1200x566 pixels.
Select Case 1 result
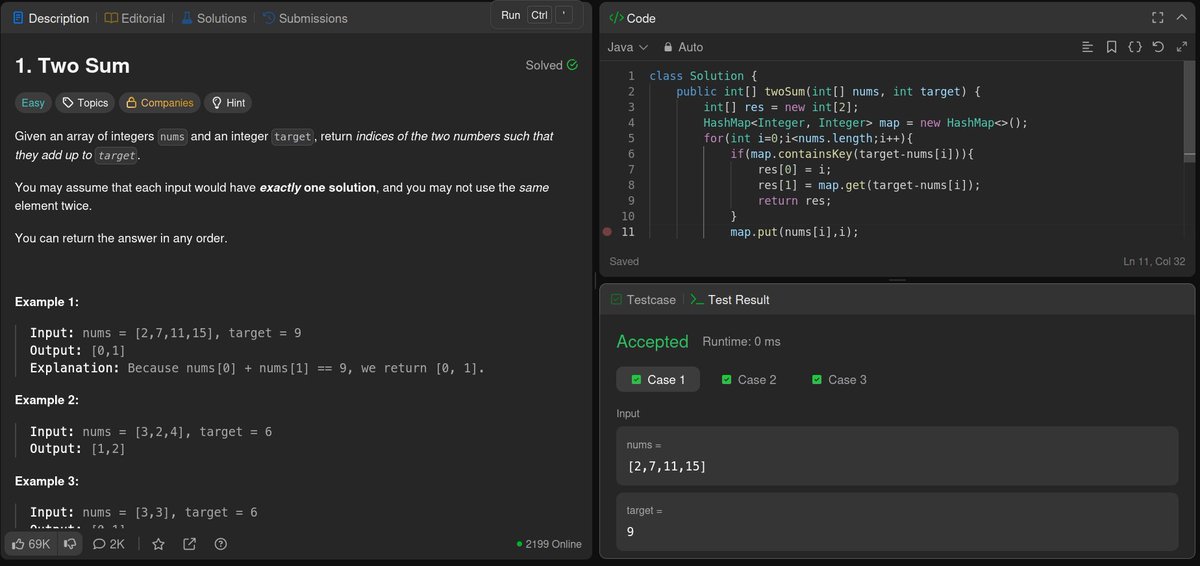(658, 379)
